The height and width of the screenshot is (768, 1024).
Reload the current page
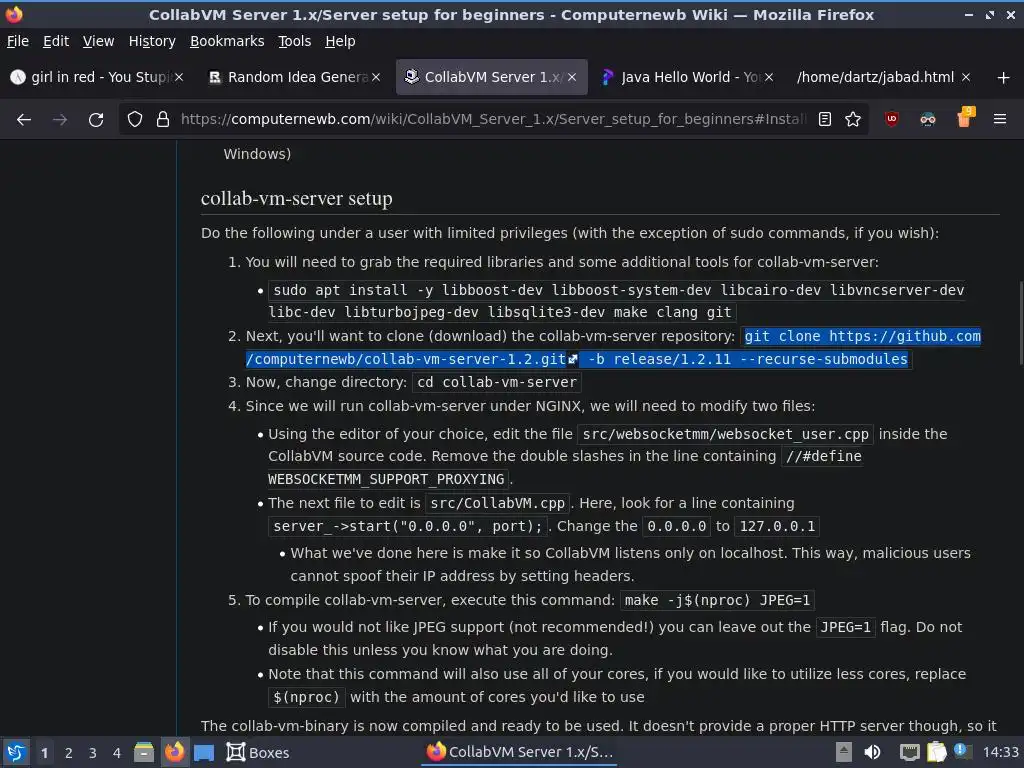[x=96, y=120]
